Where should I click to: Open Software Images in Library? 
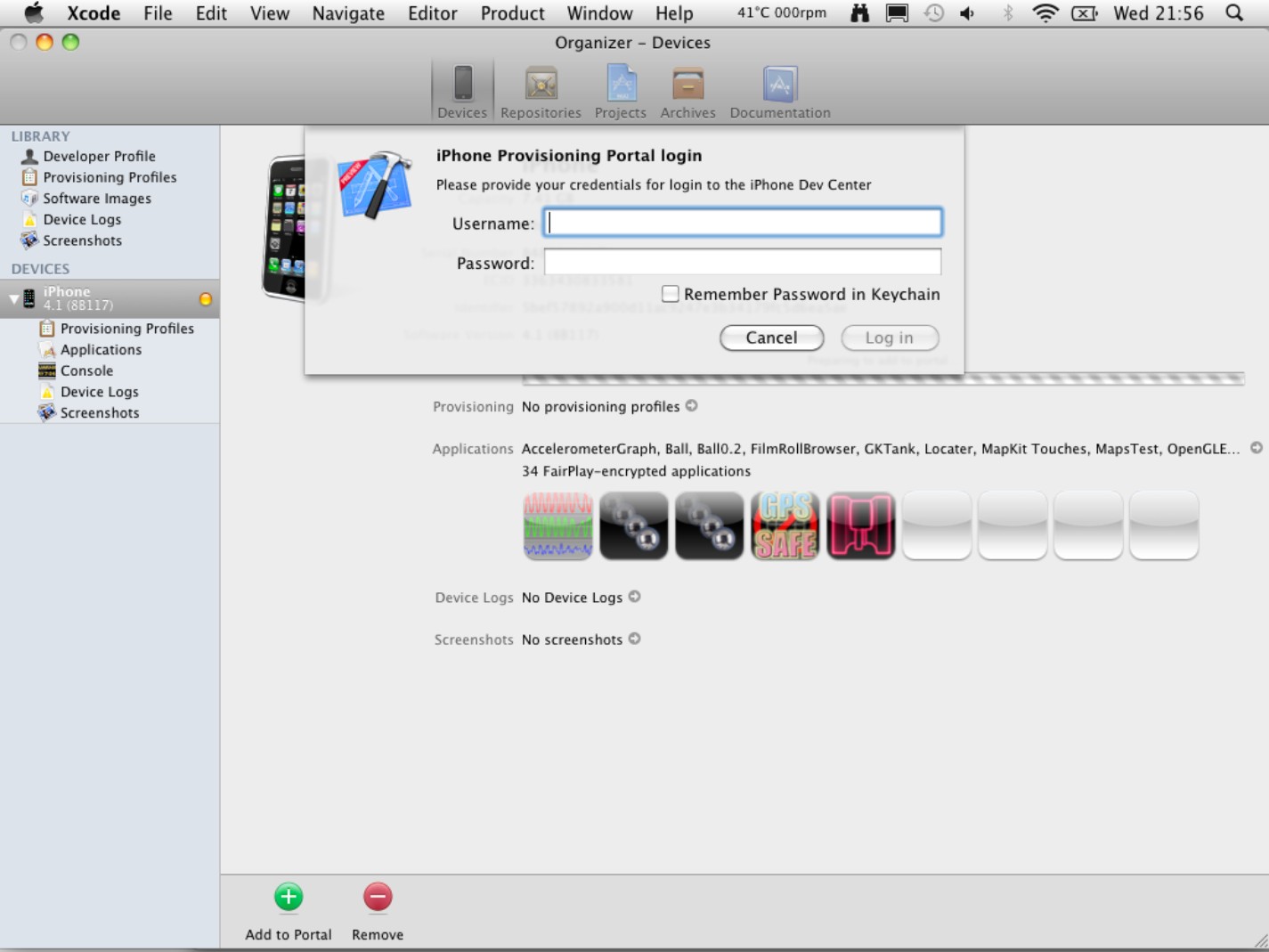pos(97,199)
